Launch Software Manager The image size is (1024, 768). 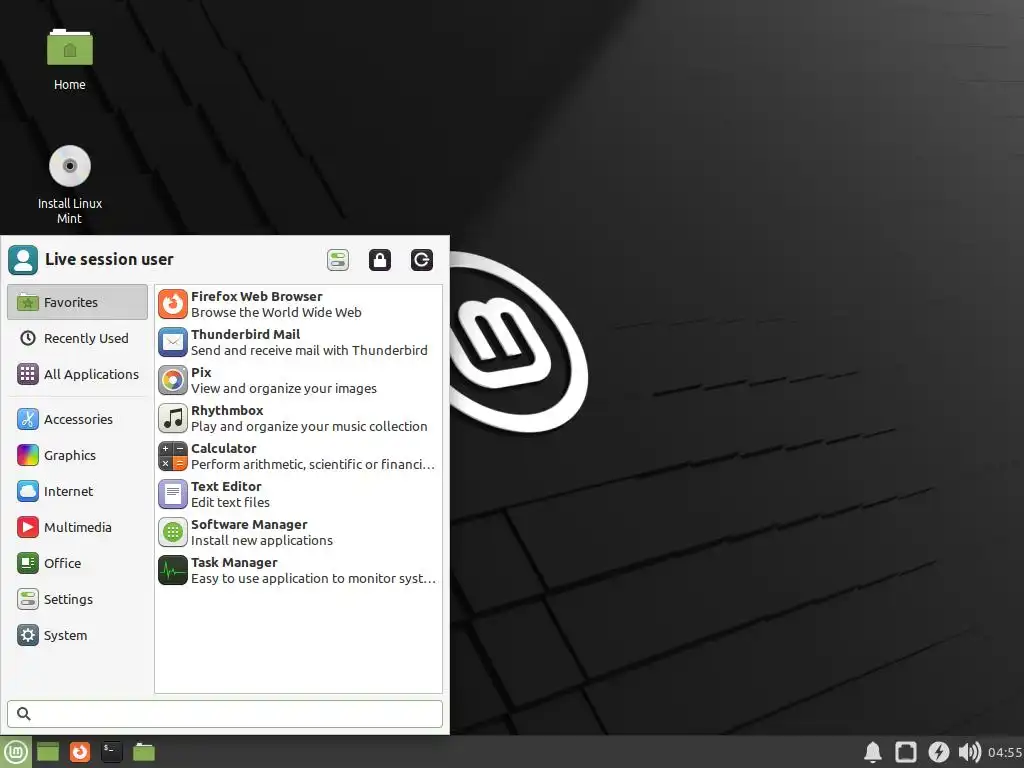coord(298,532)
